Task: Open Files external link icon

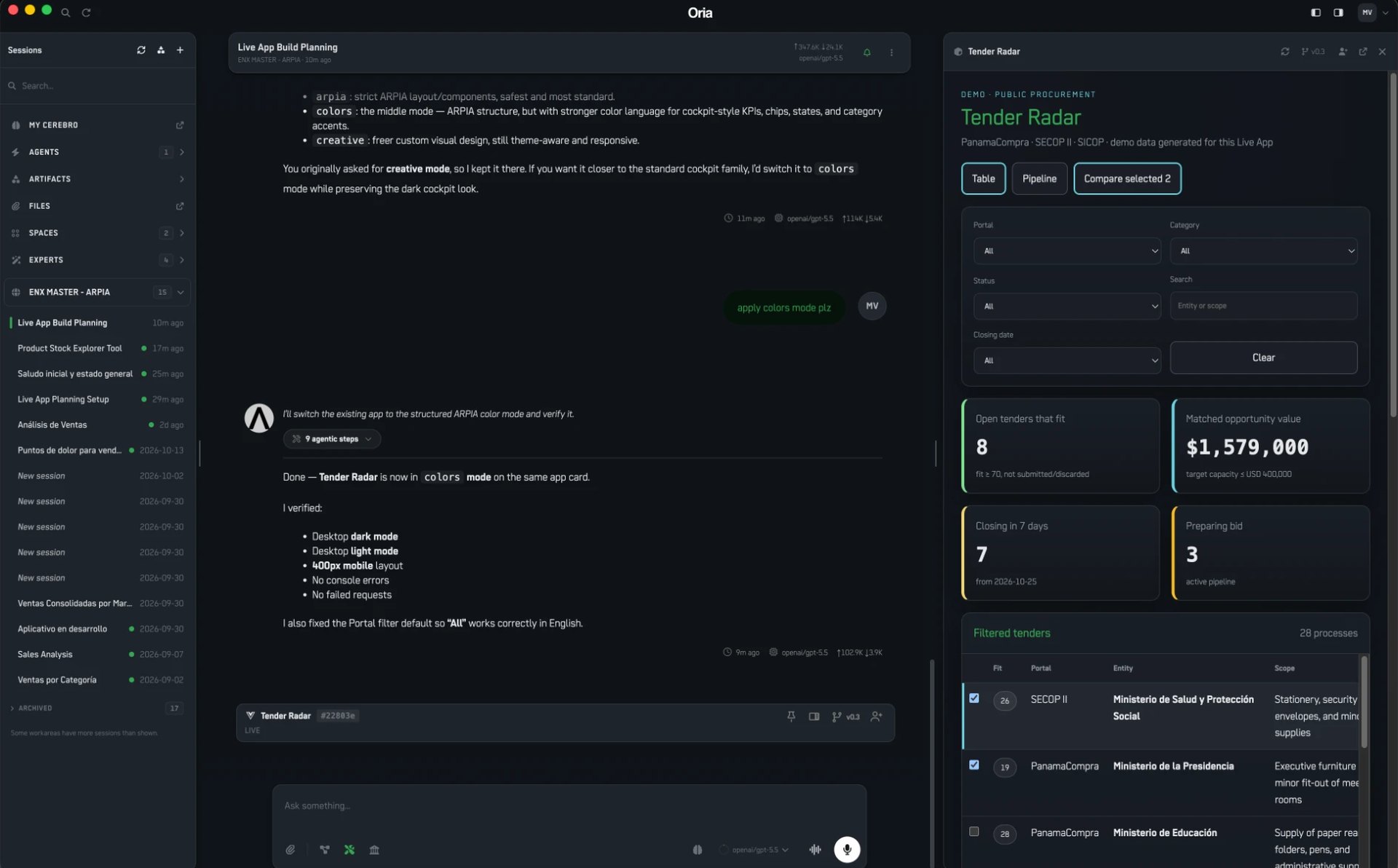Action: pos(180,206)
